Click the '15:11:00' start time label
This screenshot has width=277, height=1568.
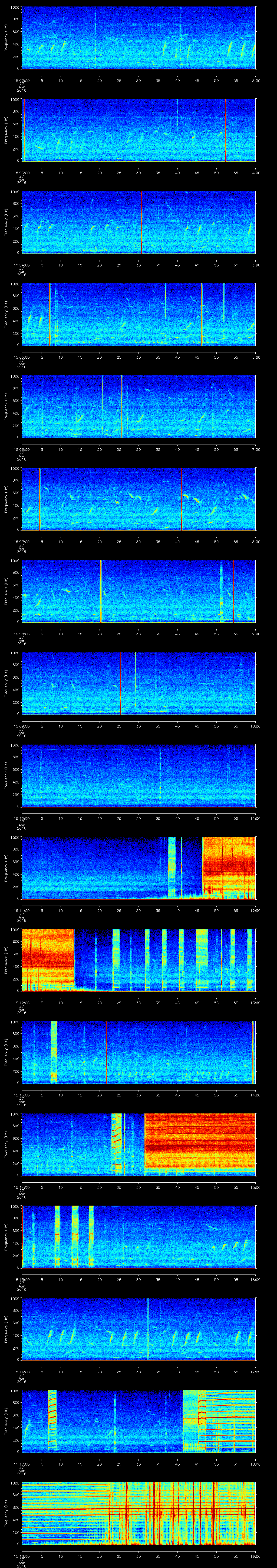(x=21, y=910)
